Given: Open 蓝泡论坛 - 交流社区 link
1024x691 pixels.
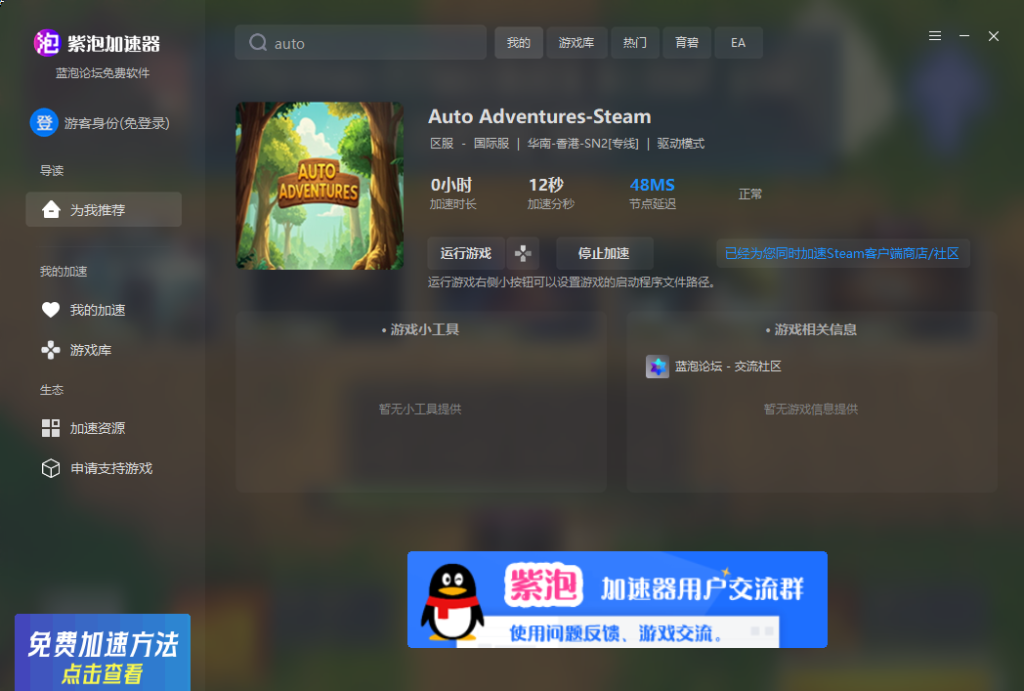Looking at the screenshot, I should click(x=728, y=366).
